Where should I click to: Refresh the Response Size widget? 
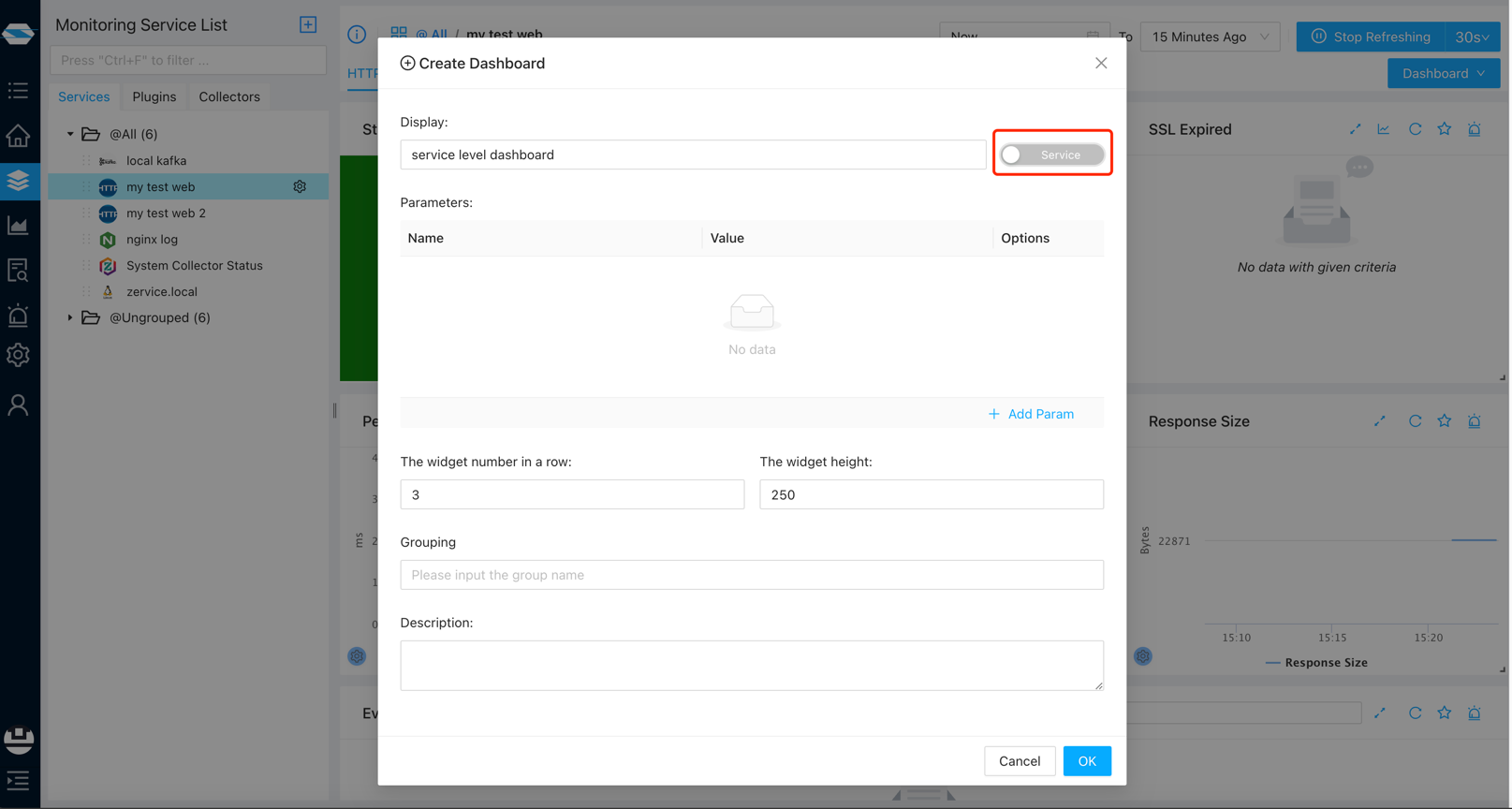point(1415,421)
